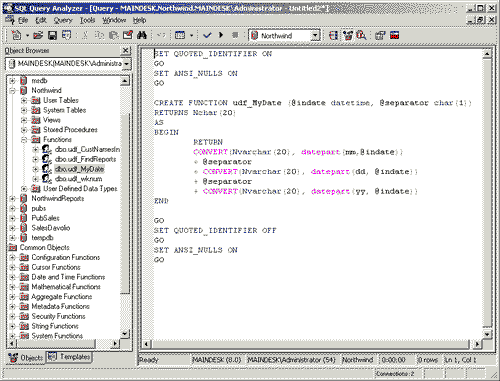Image resolution: width=500 pixels, height=381 pixels.
Task: Open the Tools menu
Action: pyautogui.click(x=87, y=20)
